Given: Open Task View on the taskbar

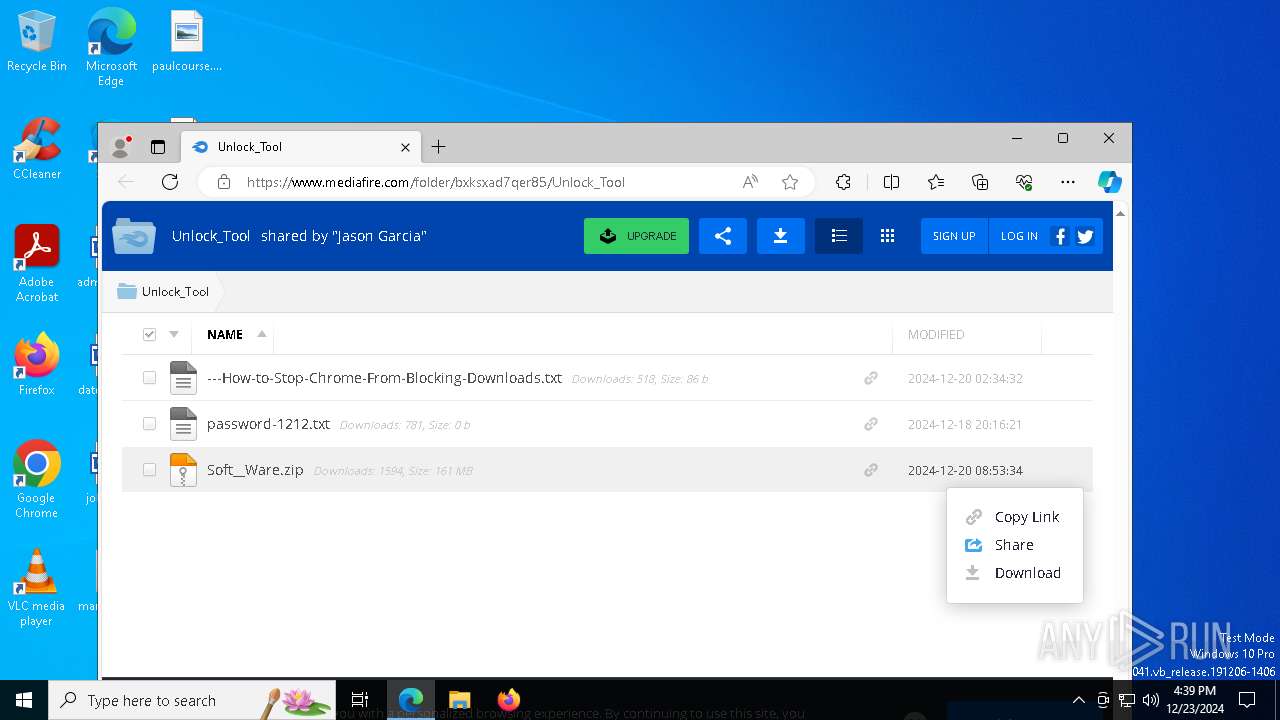Looking at the screenshot, I should coord(360,700).
